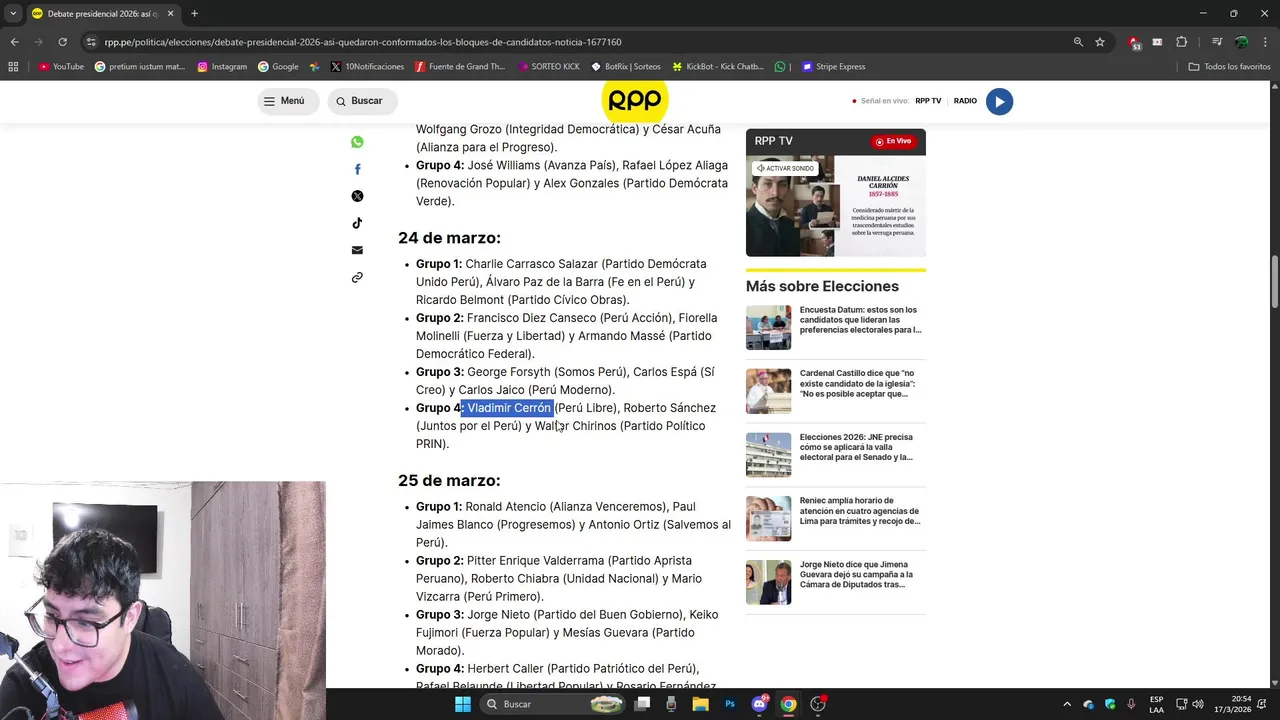
Task: Share the article on Facebook
Action: pos(357,169)
